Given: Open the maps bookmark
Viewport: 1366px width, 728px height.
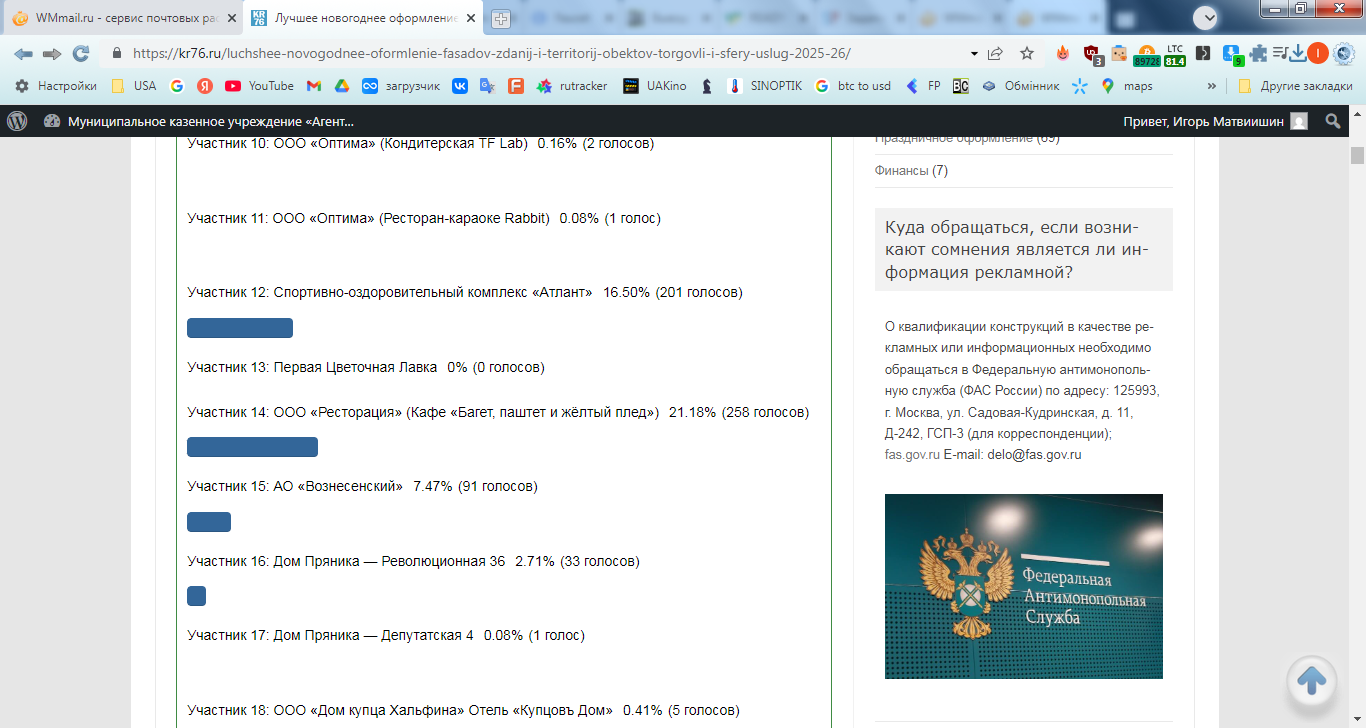Looking at the screenshot, I should (x=1127, y=86).
